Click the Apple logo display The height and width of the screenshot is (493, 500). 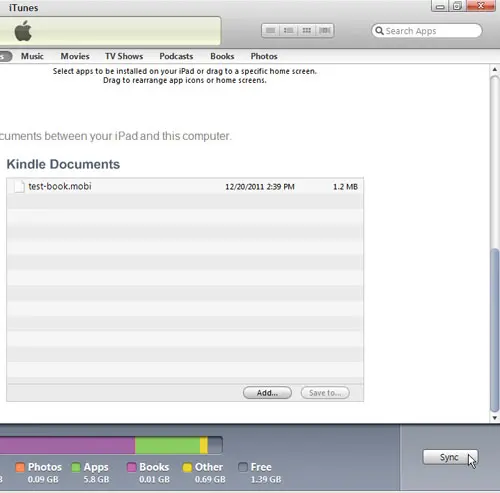click(23, 31)
